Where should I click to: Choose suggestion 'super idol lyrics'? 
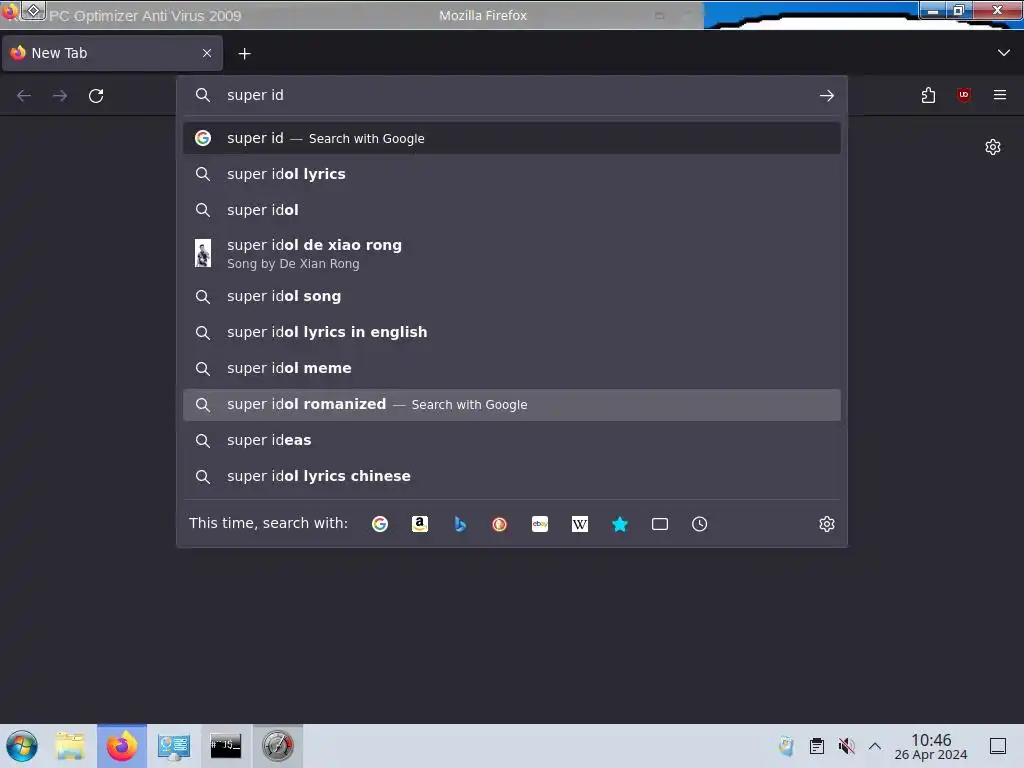coord(512,174)
